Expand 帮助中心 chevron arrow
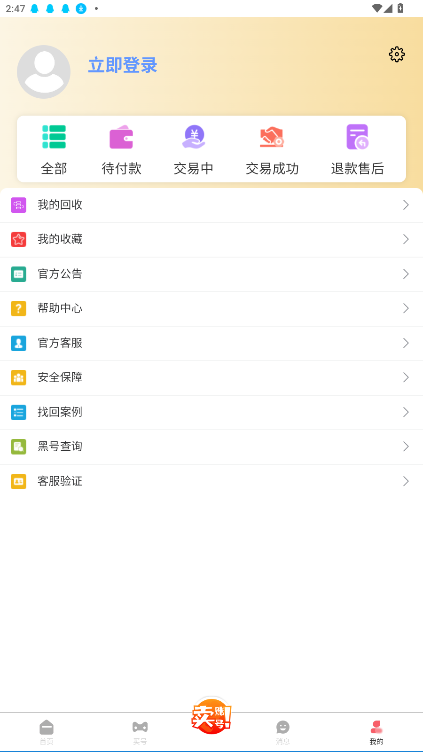 (x=406, y=308)
